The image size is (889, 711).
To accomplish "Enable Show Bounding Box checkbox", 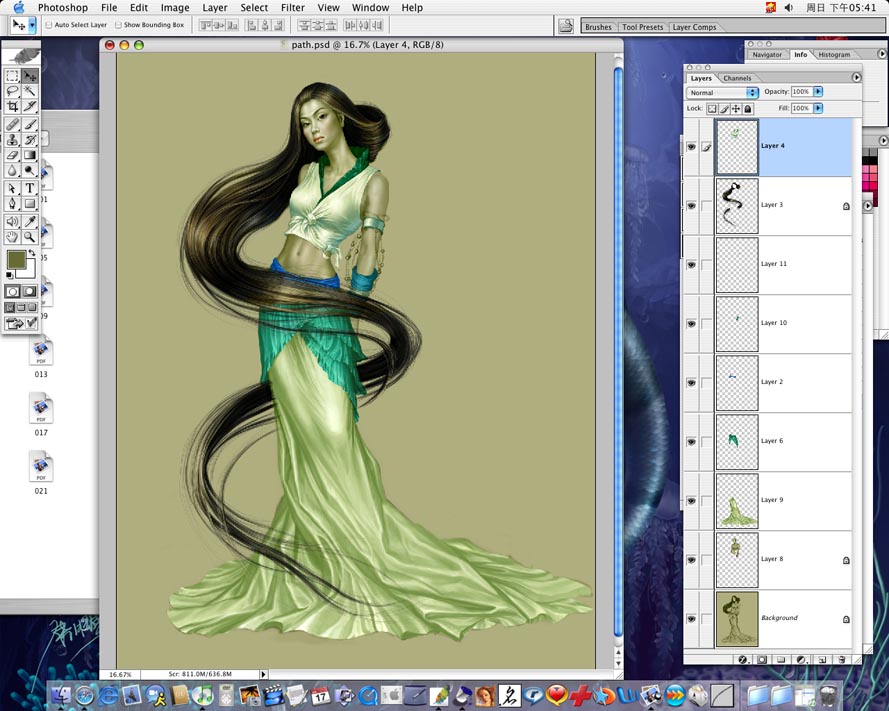I will point(118,25).
